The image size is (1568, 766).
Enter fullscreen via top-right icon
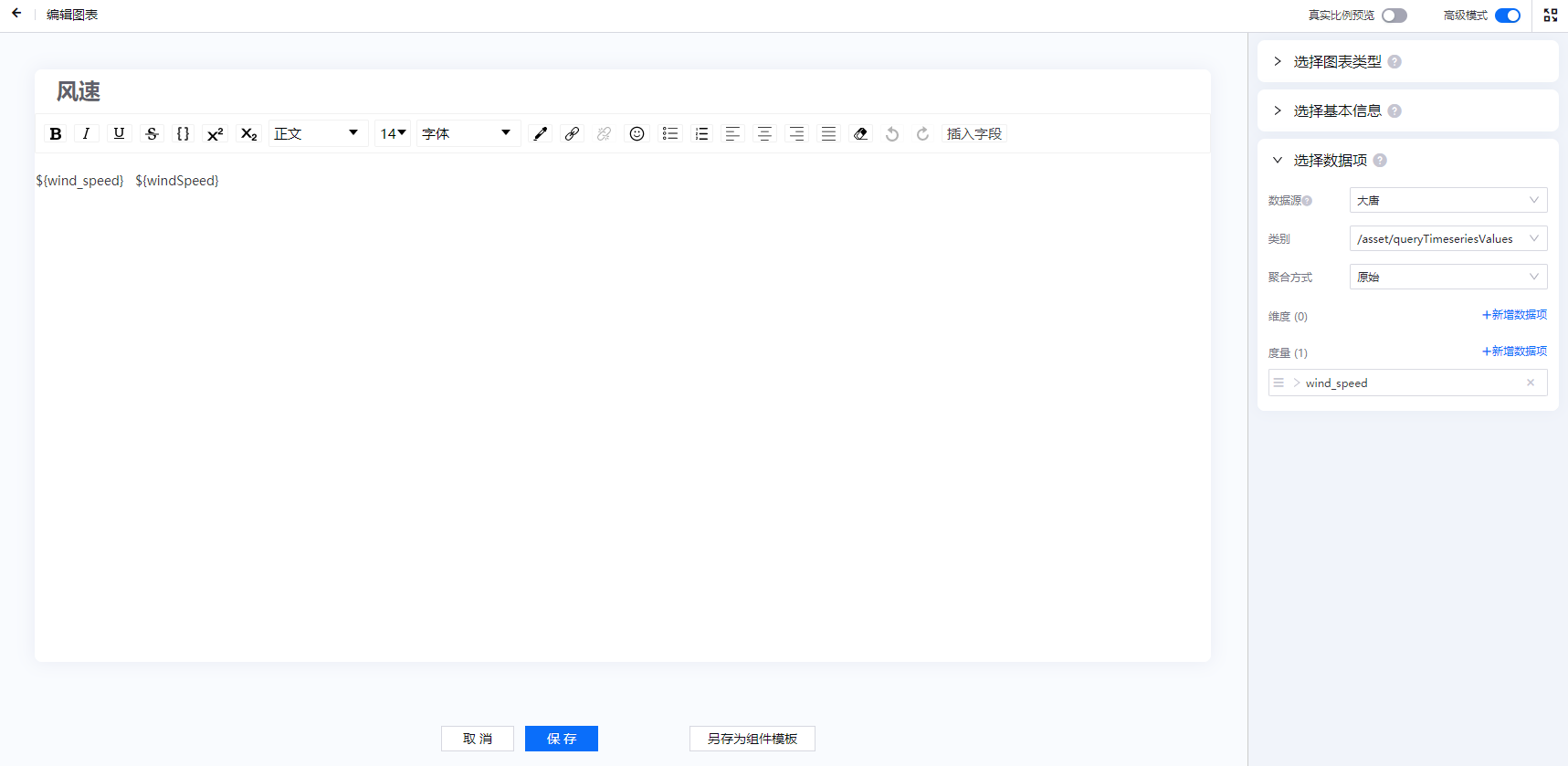(x=1551, y=16)
